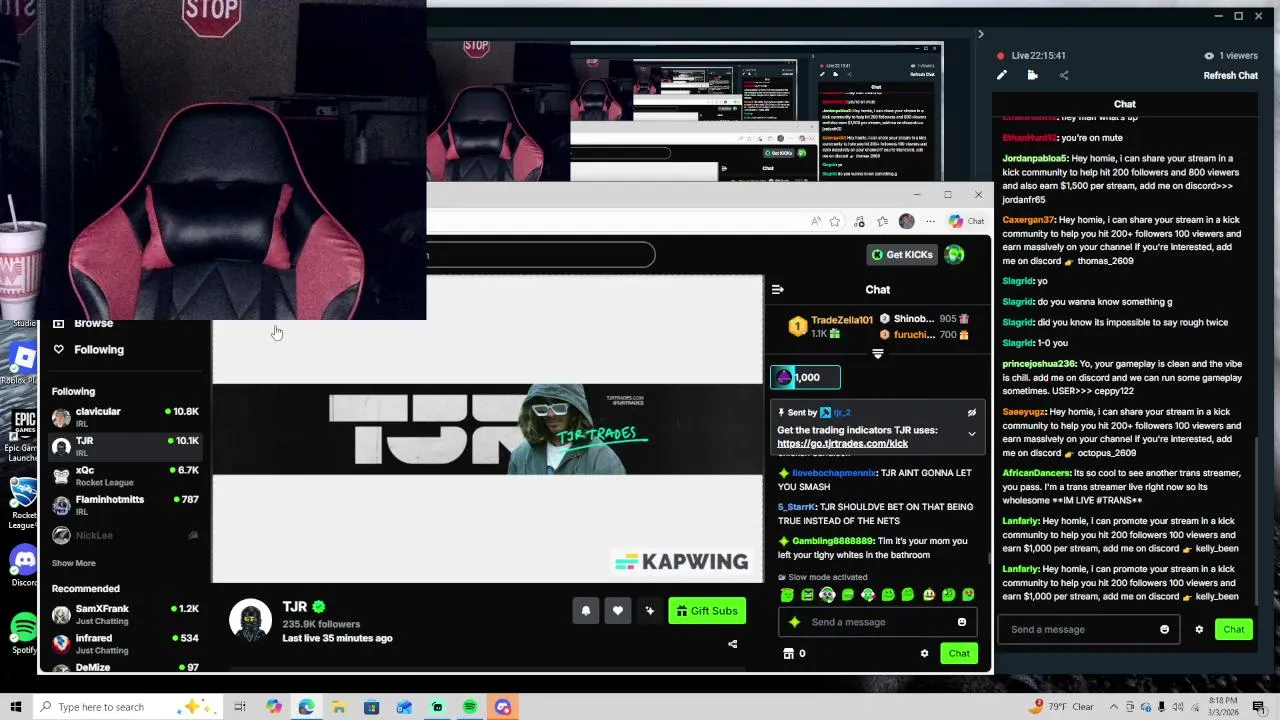The height and width of the screenshot is (720, 1280).
Task: Open Spotify from the taskbar
Action: [x=470, y=707]
